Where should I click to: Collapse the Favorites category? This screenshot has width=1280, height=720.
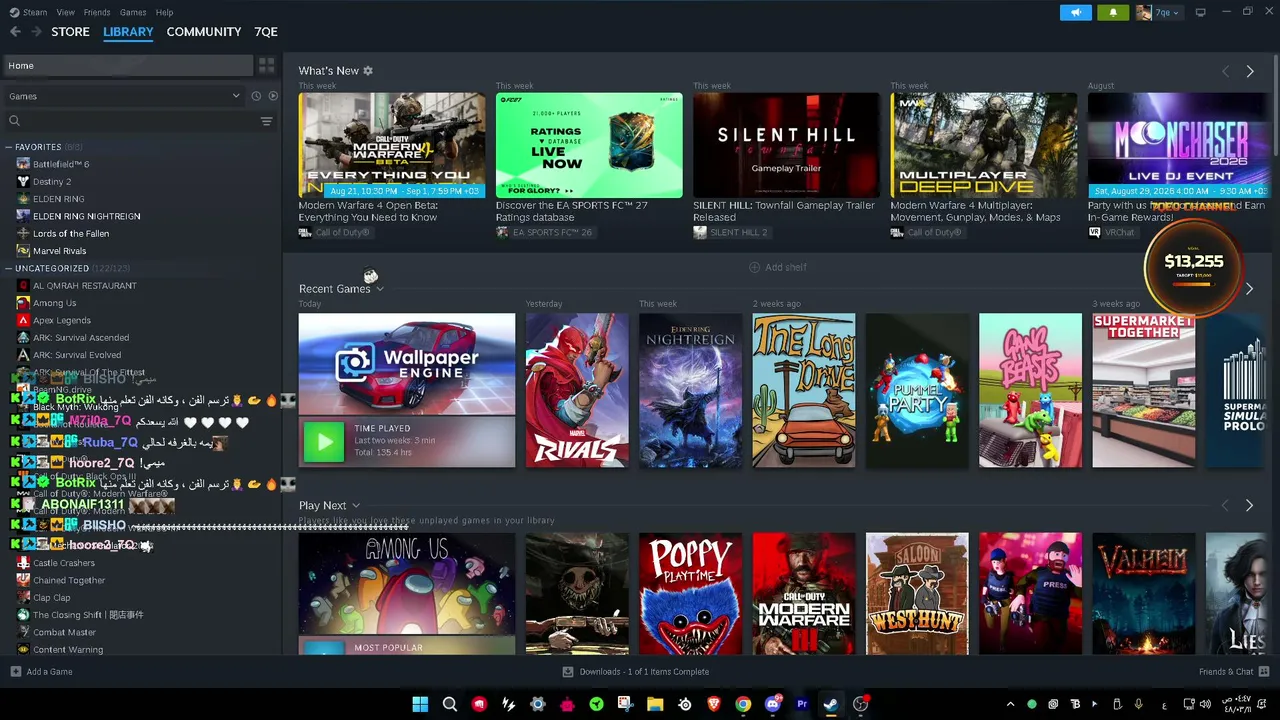(x=9, y=147)
